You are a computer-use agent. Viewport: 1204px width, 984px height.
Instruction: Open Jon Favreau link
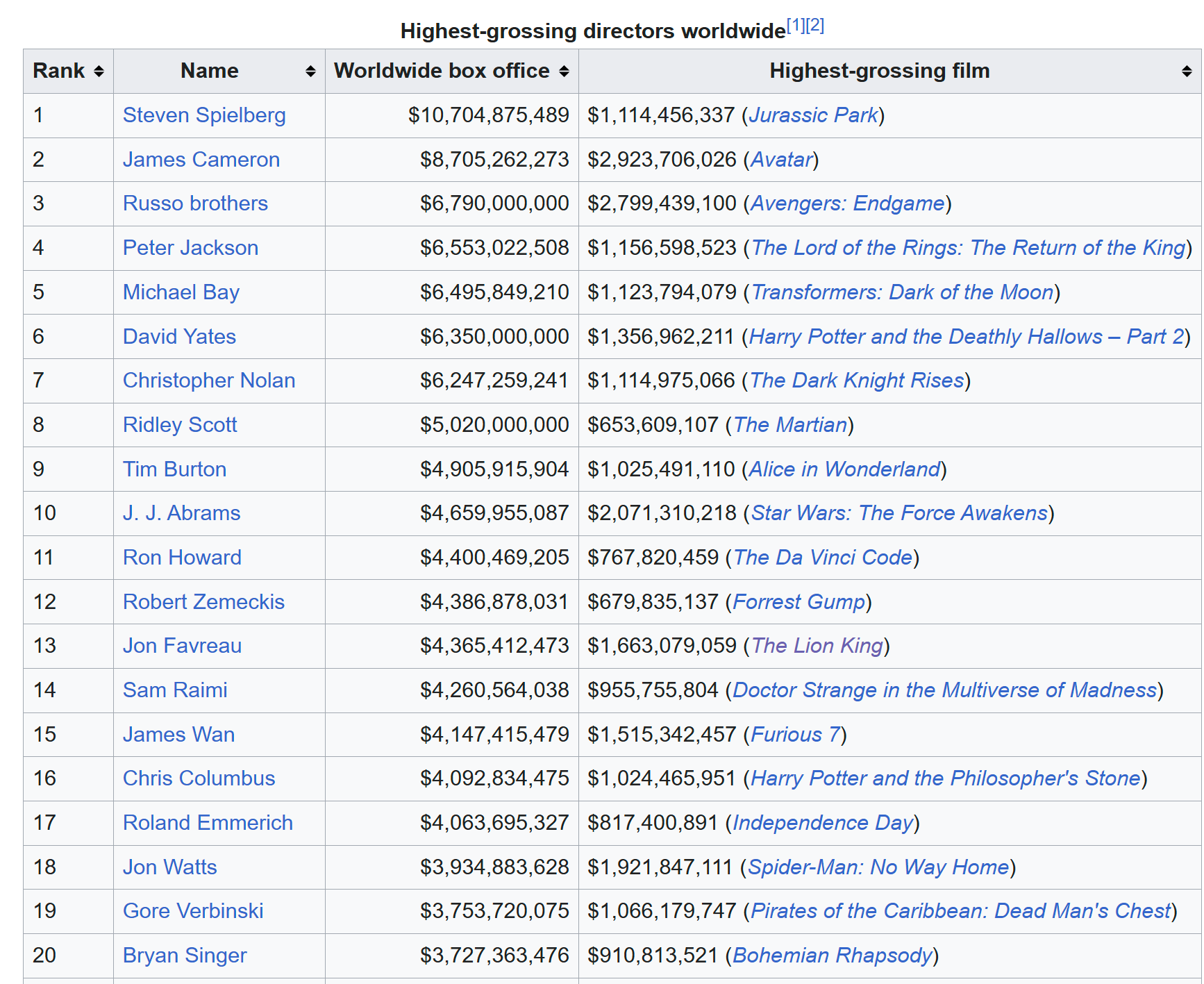click(182, 646)
